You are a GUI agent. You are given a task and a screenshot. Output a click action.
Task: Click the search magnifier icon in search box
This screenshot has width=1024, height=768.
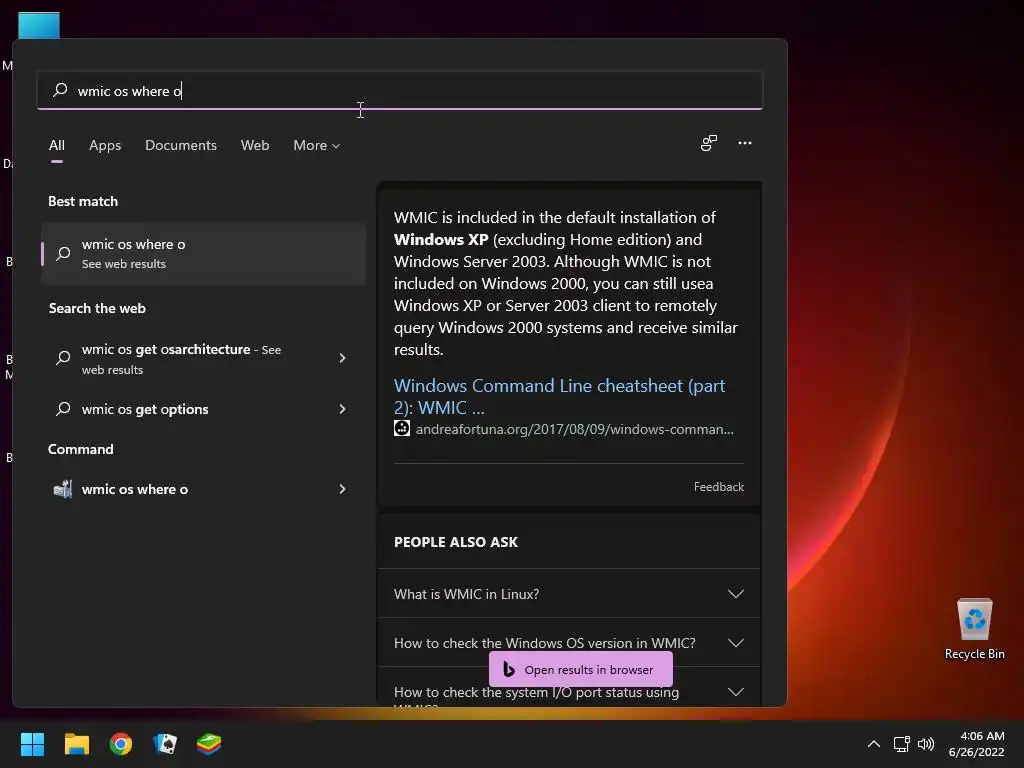[x=60, y=89]
